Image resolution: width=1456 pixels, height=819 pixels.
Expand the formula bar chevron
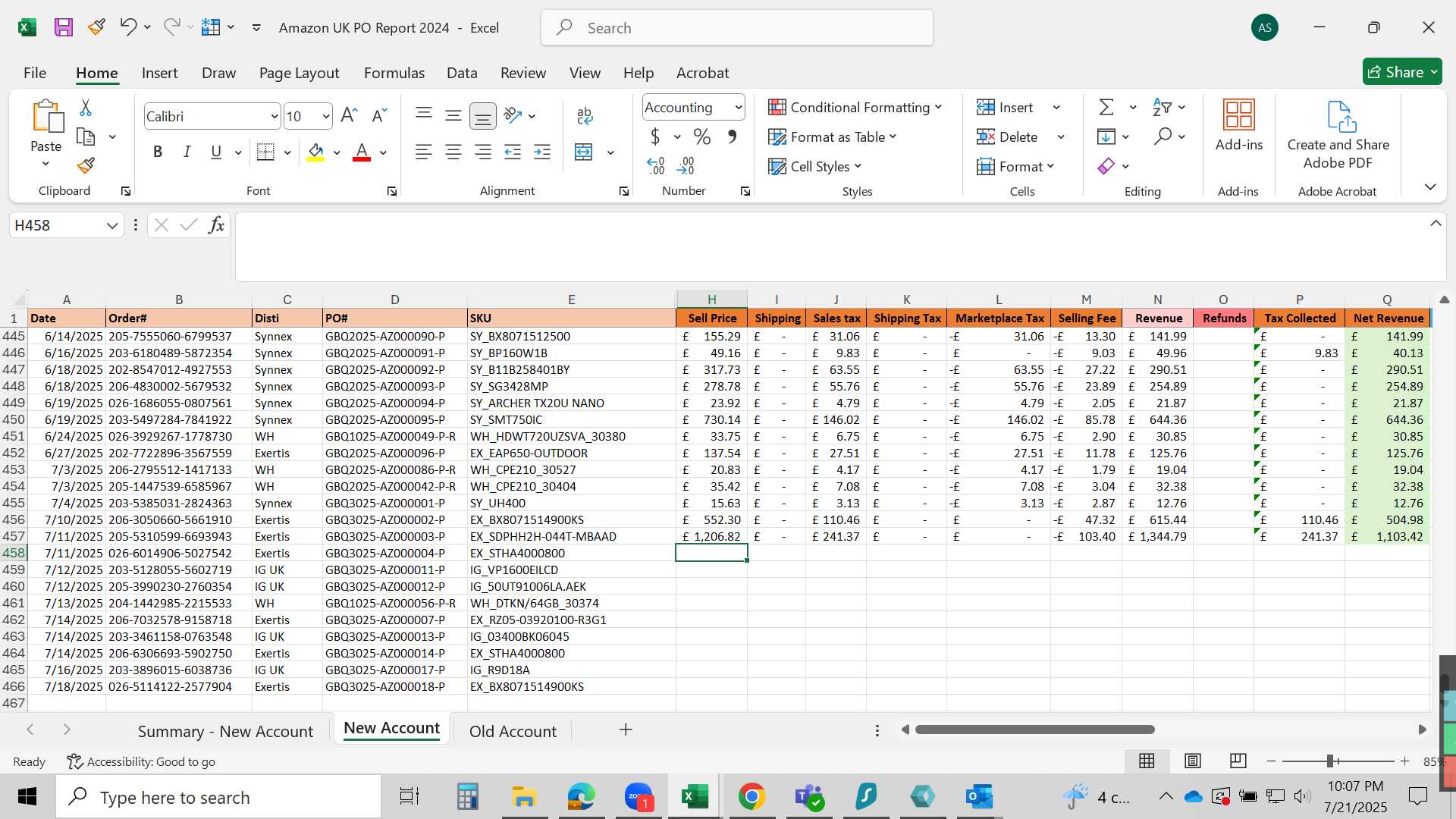point(1436,224)
